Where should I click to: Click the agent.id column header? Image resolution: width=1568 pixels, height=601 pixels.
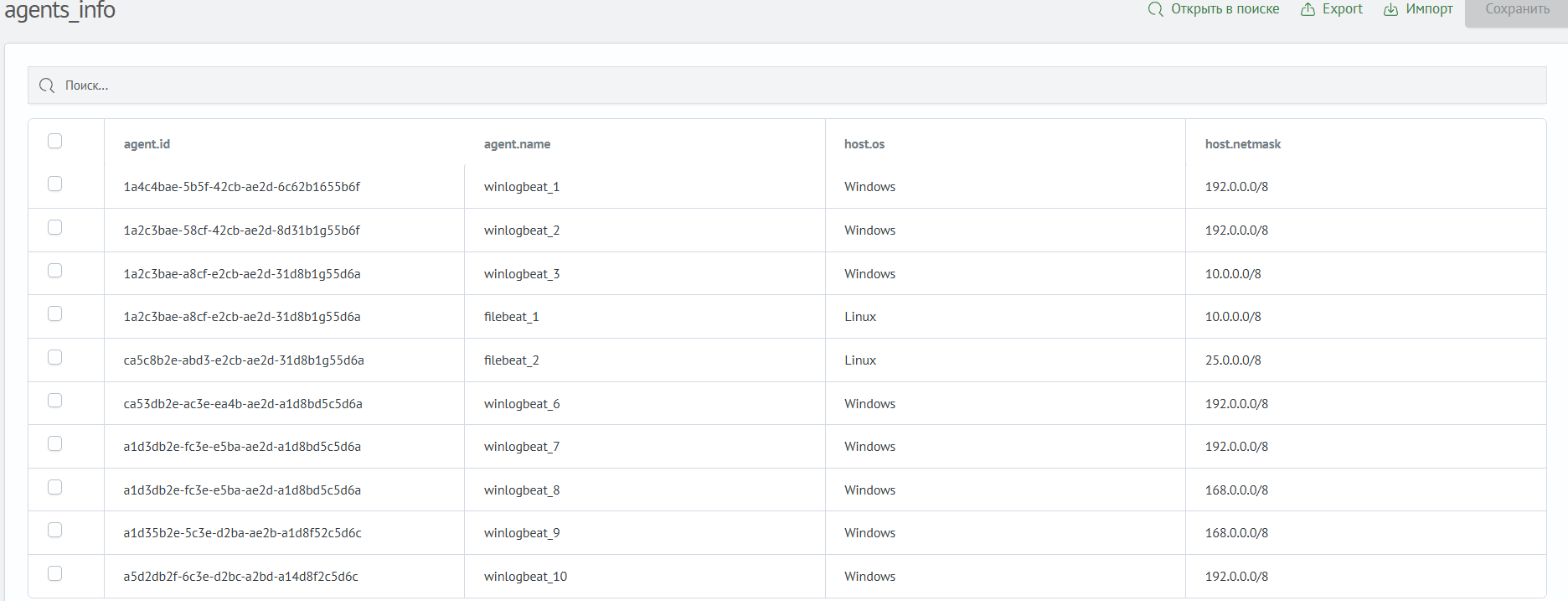pyautogui.click(x=147, y=144)
